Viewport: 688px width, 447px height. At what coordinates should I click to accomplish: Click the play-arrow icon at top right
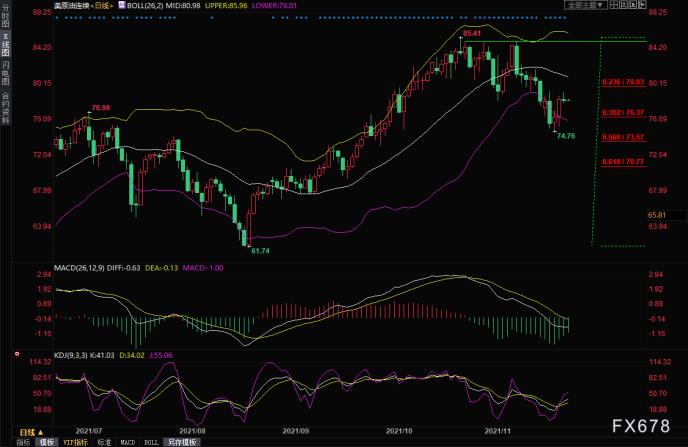tap(633, 5)
